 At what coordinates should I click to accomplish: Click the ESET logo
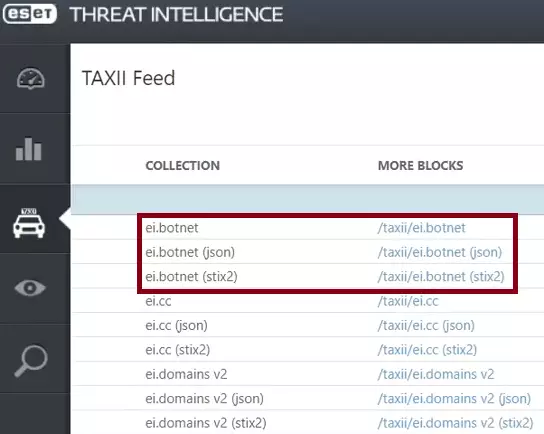[29, 14]
